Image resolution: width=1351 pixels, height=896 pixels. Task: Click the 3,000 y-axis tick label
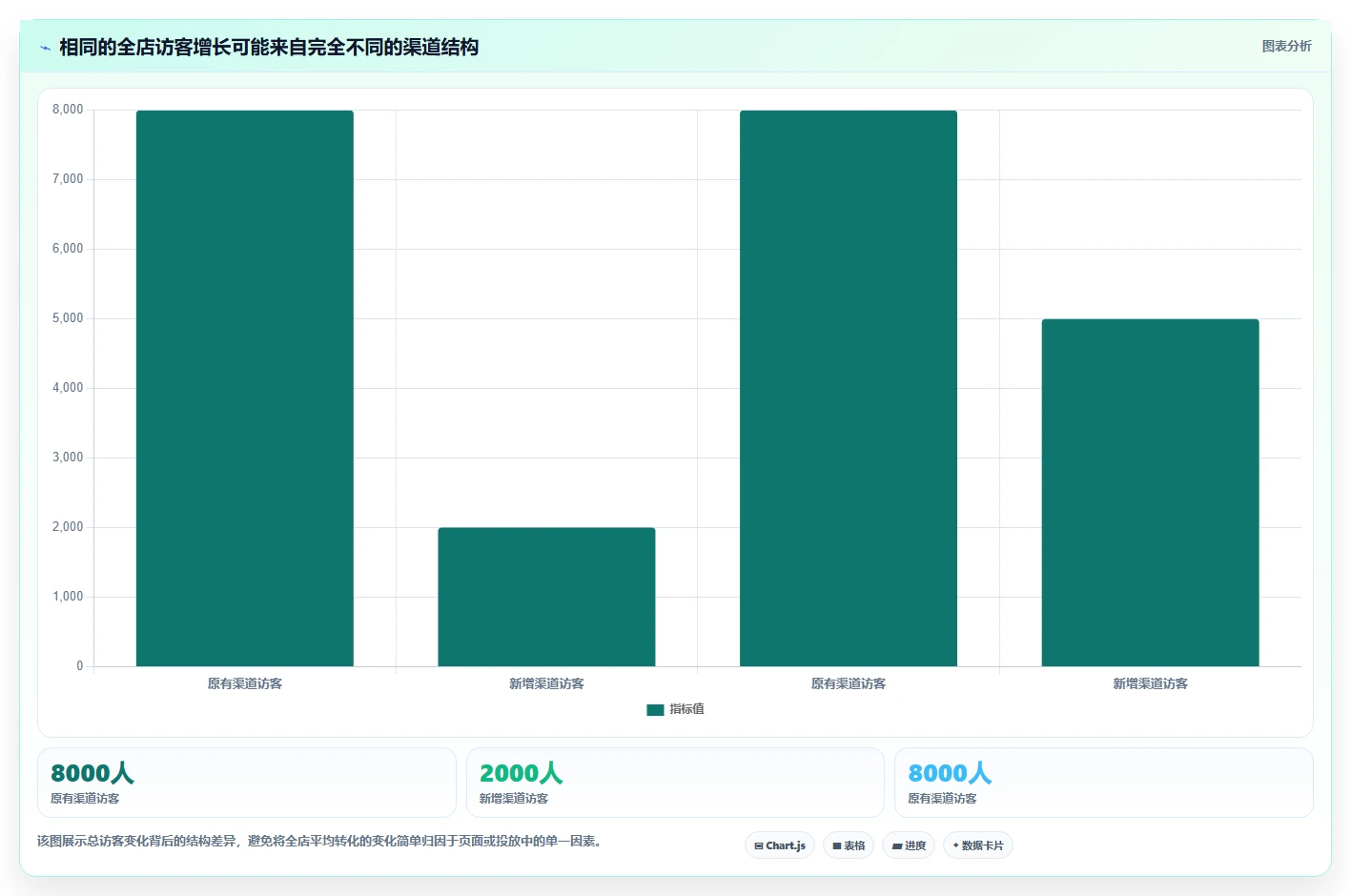[x=68, y=458]
